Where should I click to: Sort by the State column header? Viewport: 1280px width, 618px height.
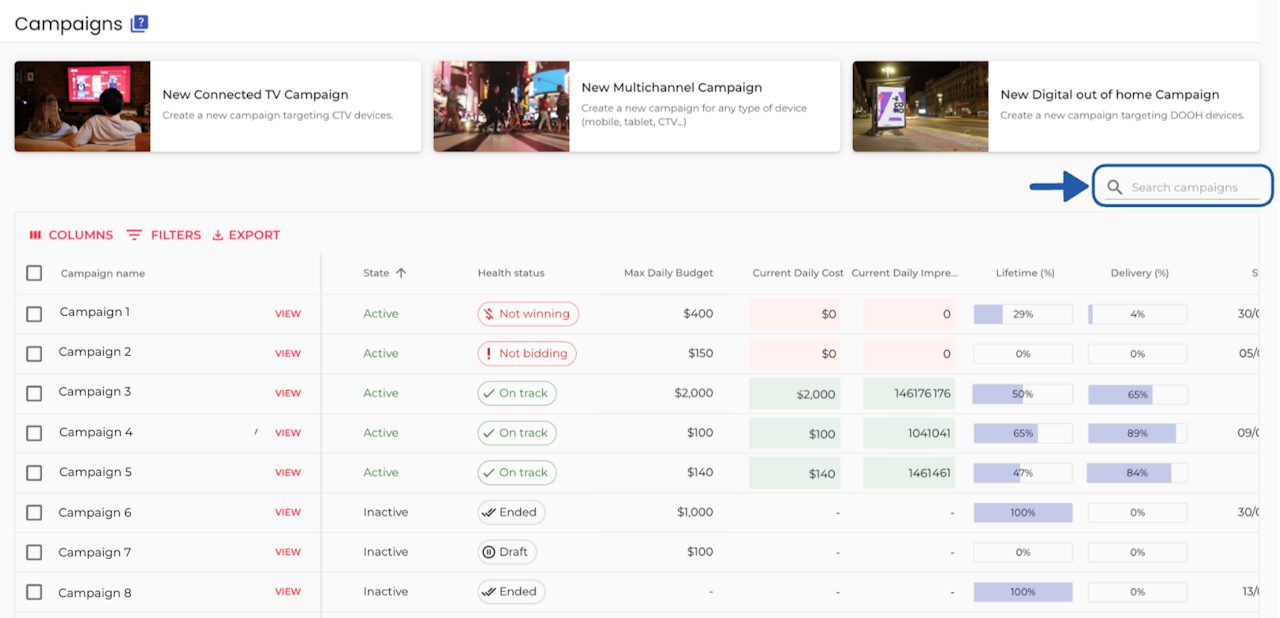376,273
